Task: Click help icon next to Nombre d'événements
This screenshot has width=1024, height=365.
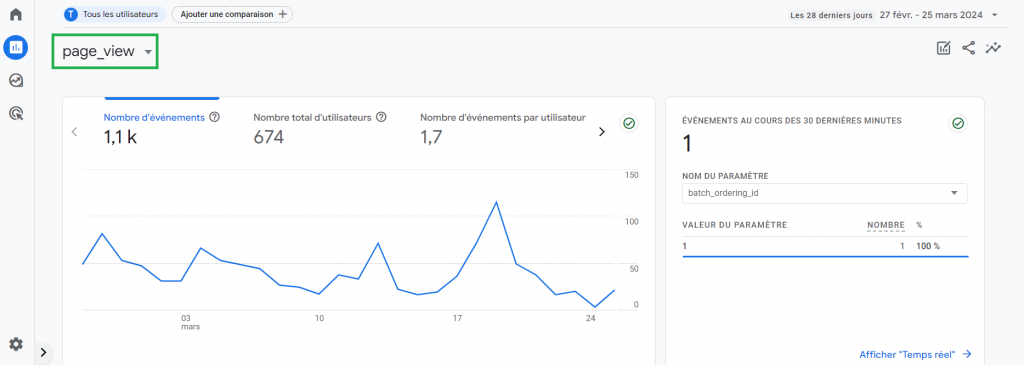Action: click(x=214, y=118)
